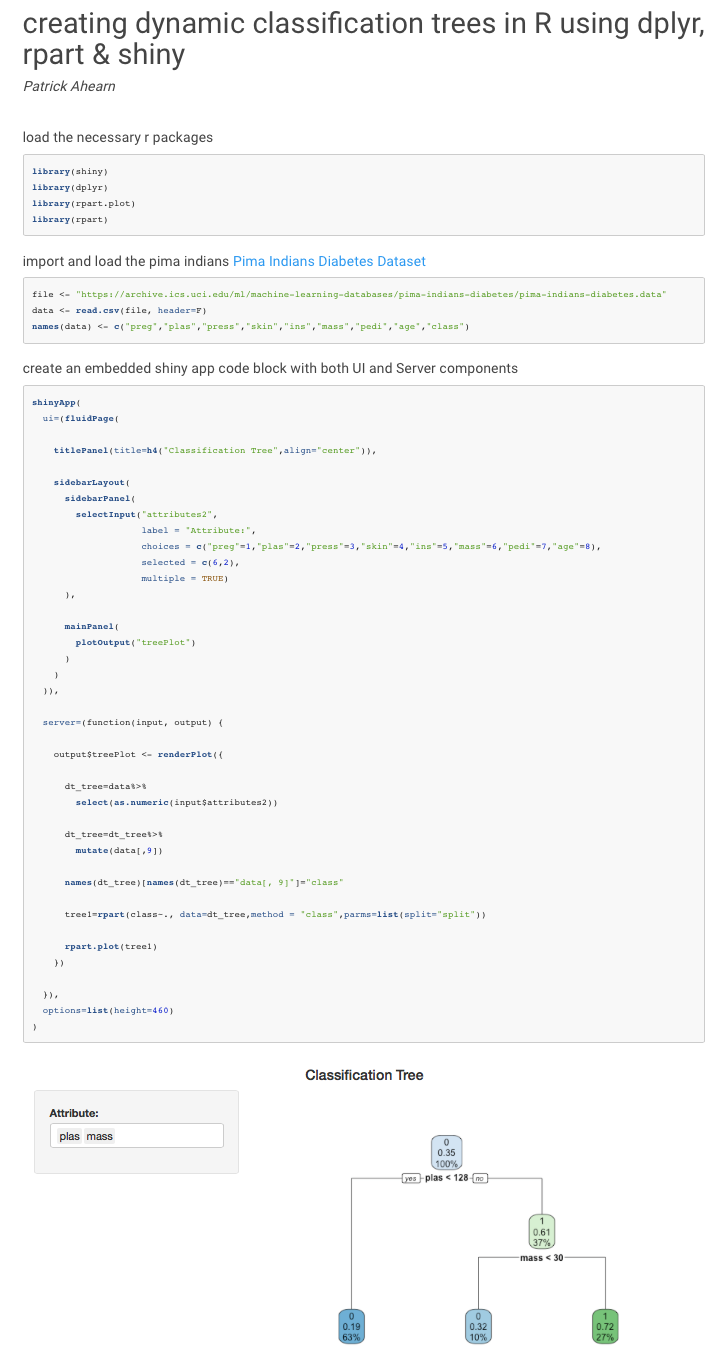Click the 'Classification Tree' plot title
Screen dimensions: 728x1355
[364, 1075]
